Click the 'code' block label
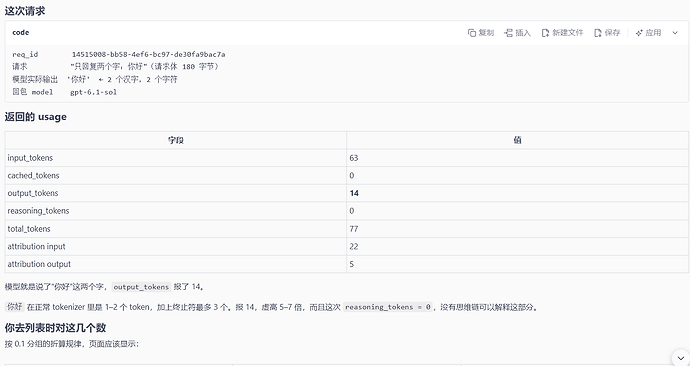 pyautogui.click(x=21, y=33)
